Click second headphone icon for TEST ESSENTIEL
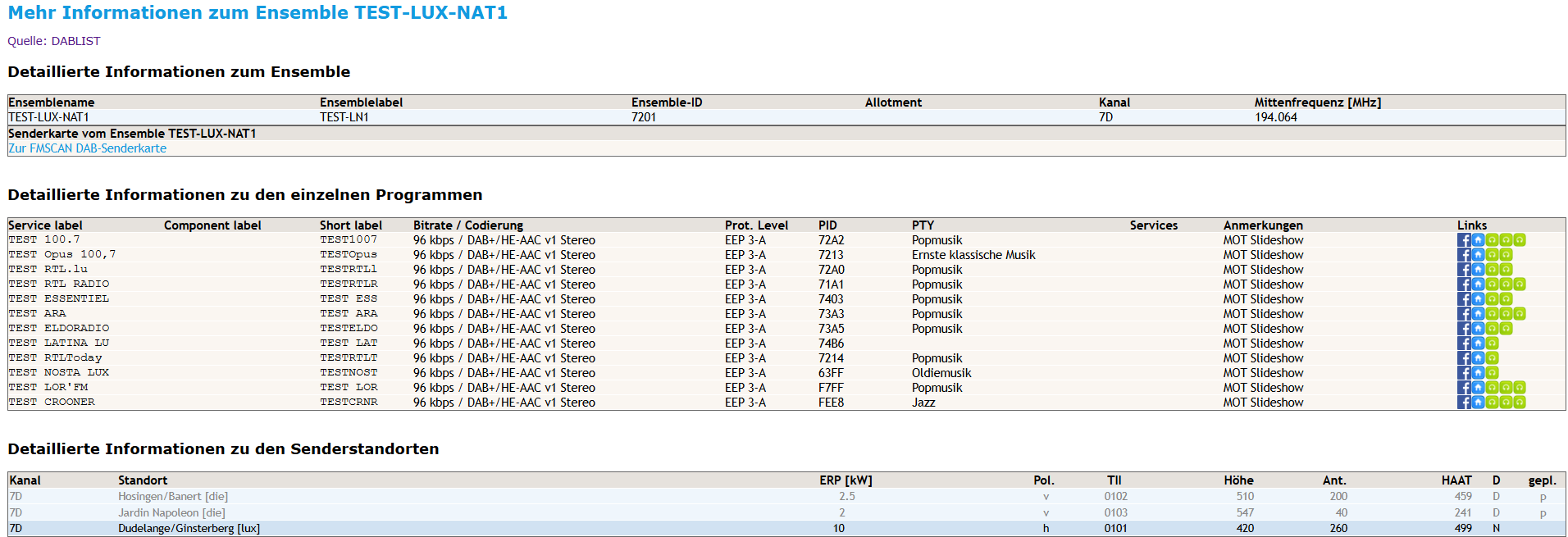 (x=1506, y=299)
